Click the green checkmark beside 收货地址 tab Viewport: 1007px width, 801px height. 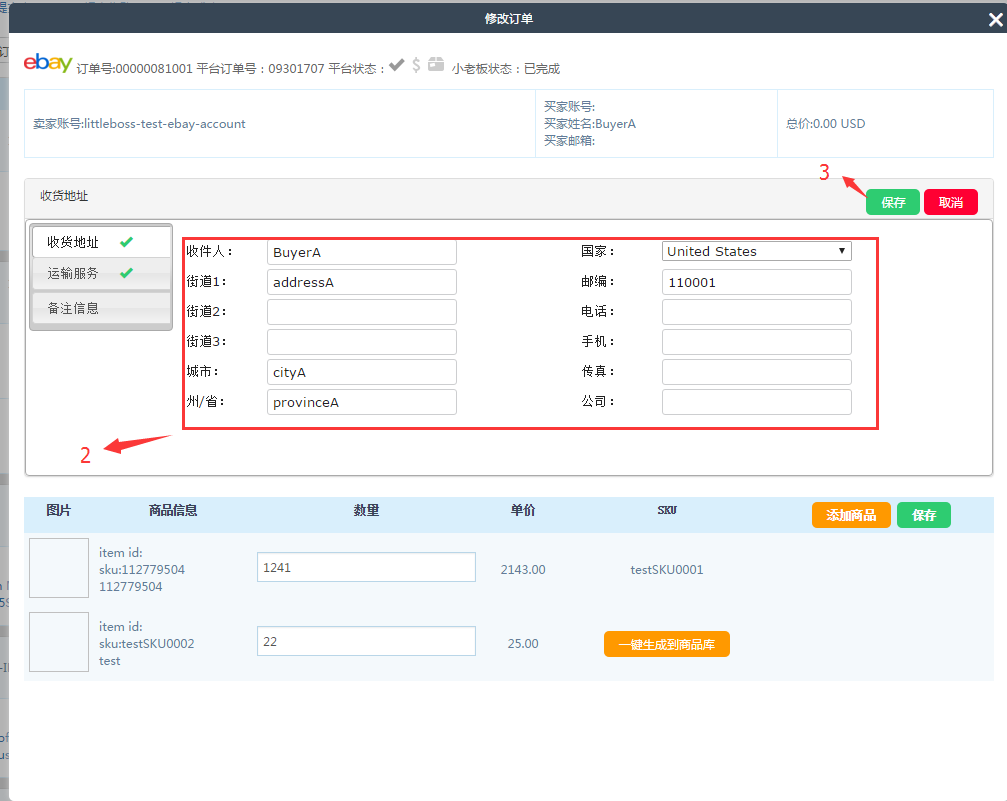[x=126, y=242]
